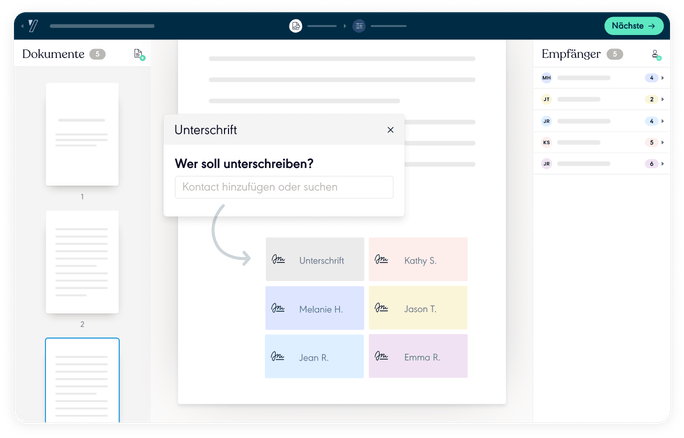This screenshot has width=684, height=438.
Task: Click the Kontakt hinzufügen oder suchen field
Action: pos(284,187)
